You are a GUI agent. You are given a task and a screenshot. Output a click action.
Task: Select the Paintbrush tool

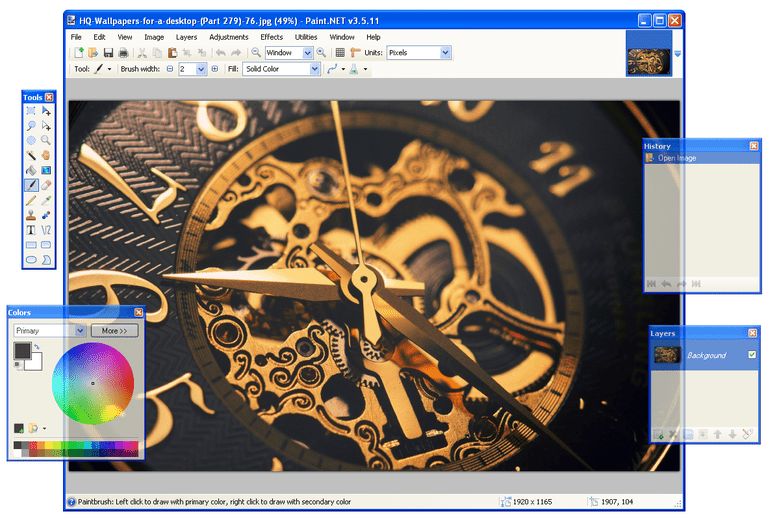coord(31,185)
